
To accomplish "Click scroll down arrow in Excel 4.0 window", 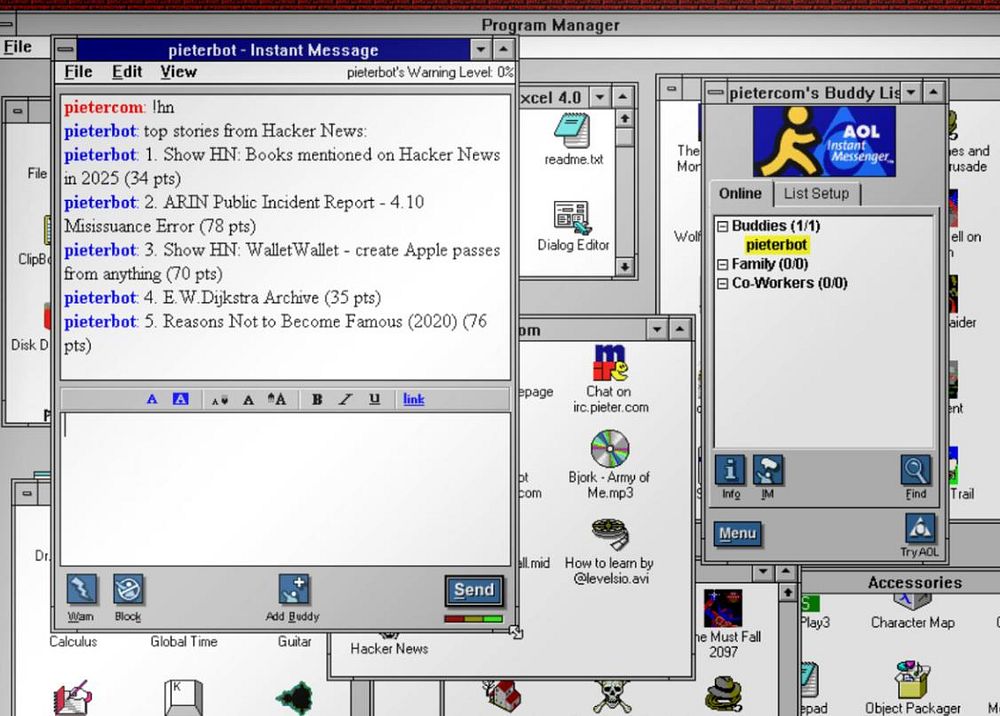I will 624,267.
